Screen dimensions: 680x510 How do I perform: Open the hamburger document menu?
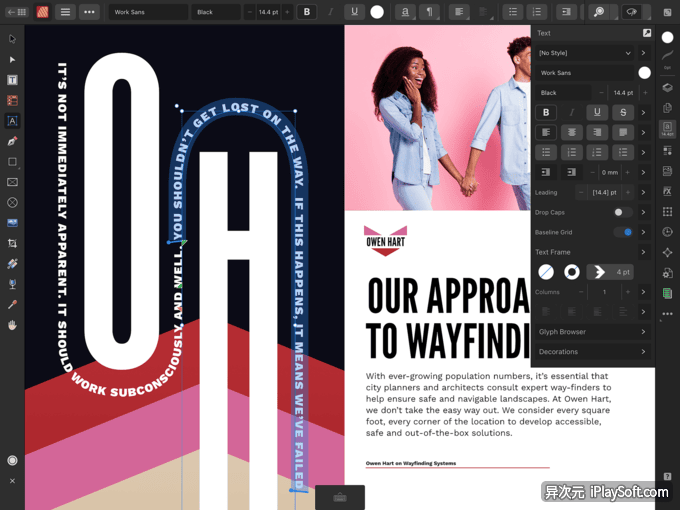tap(65, 12)
